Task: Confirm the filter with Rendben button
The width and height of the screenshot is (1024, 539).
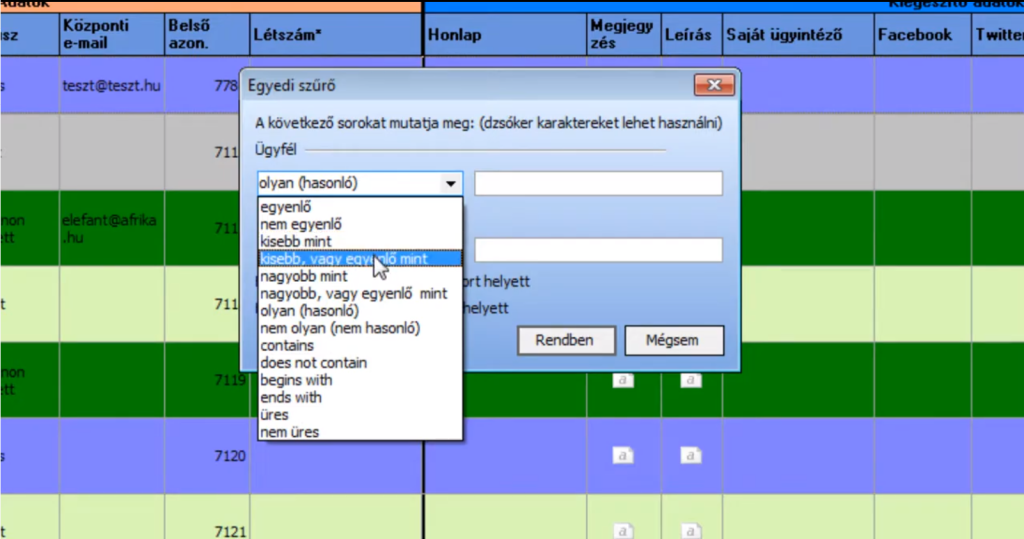Action: (565, 340)
